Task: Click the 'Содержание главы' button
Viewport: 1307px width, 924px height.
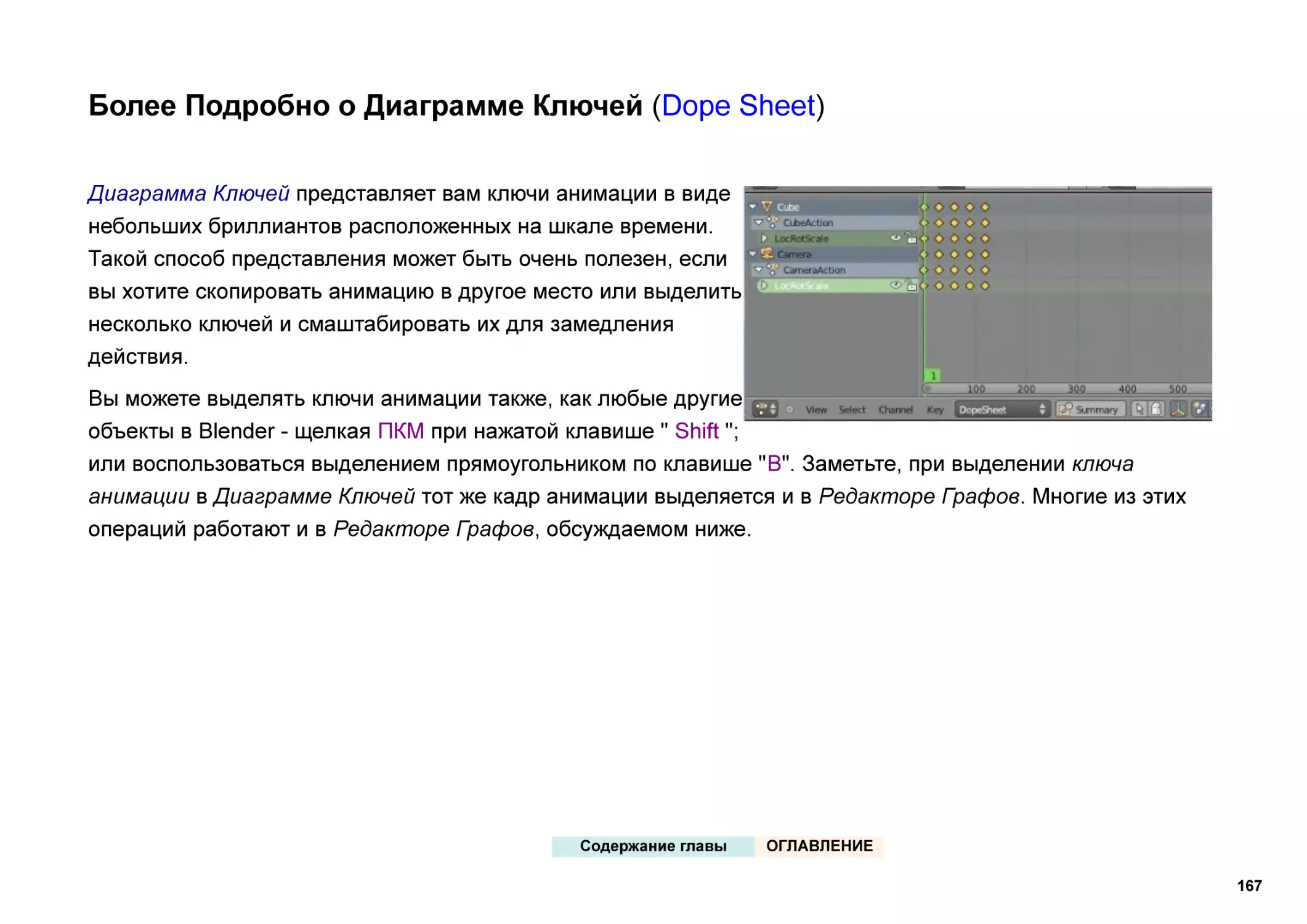Action: 653,846
